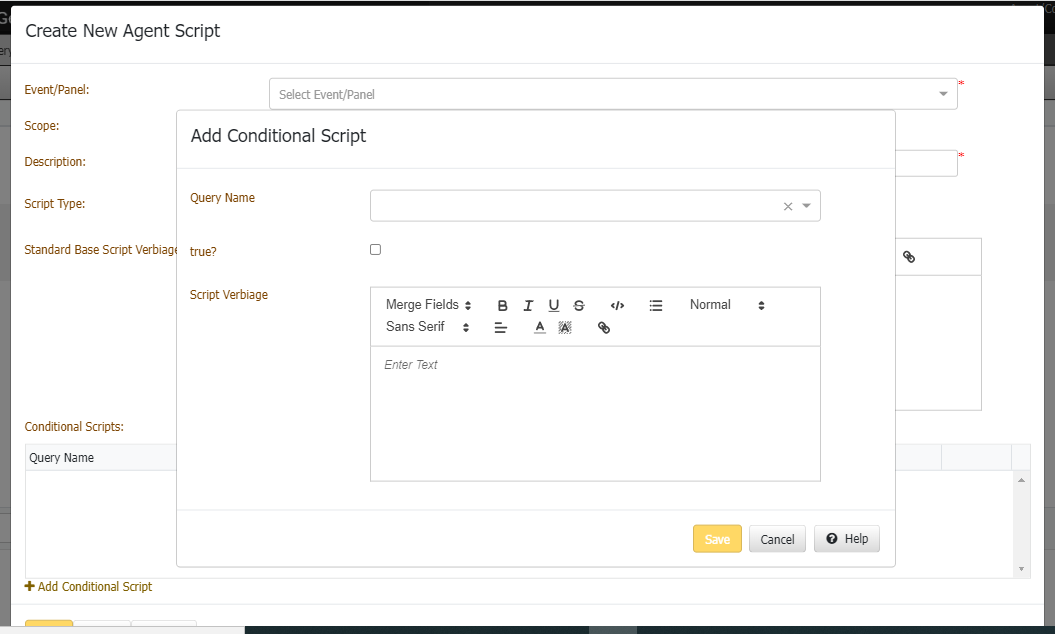Image resolution: width=1055 pixels, height=634 pixels.
Task: Expand the Merge Fields dropdown
Action: [x=428, y=305]
